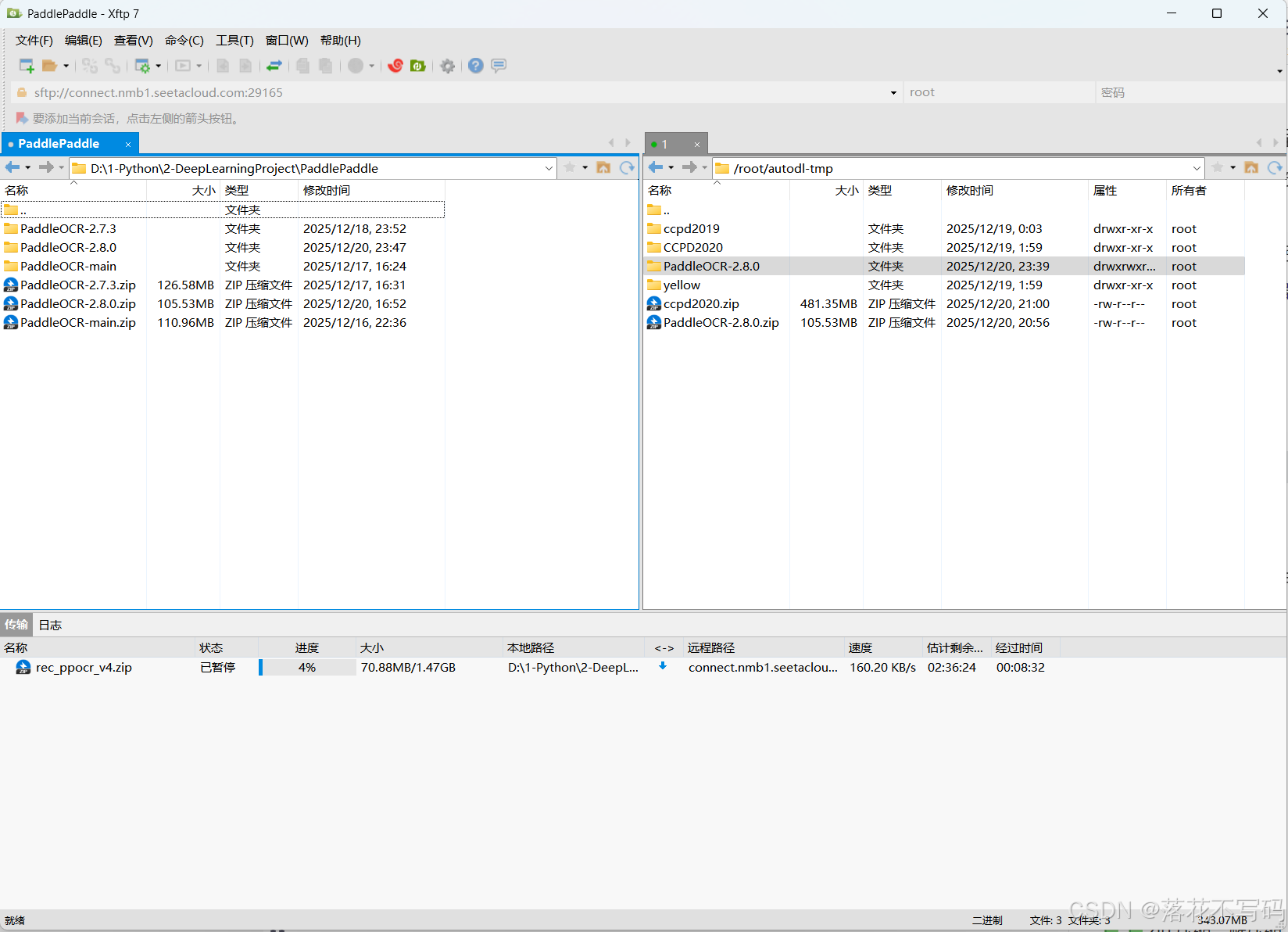
Task: Select the local PaddlePaddle session tab
Action: [x=70, y=144]
